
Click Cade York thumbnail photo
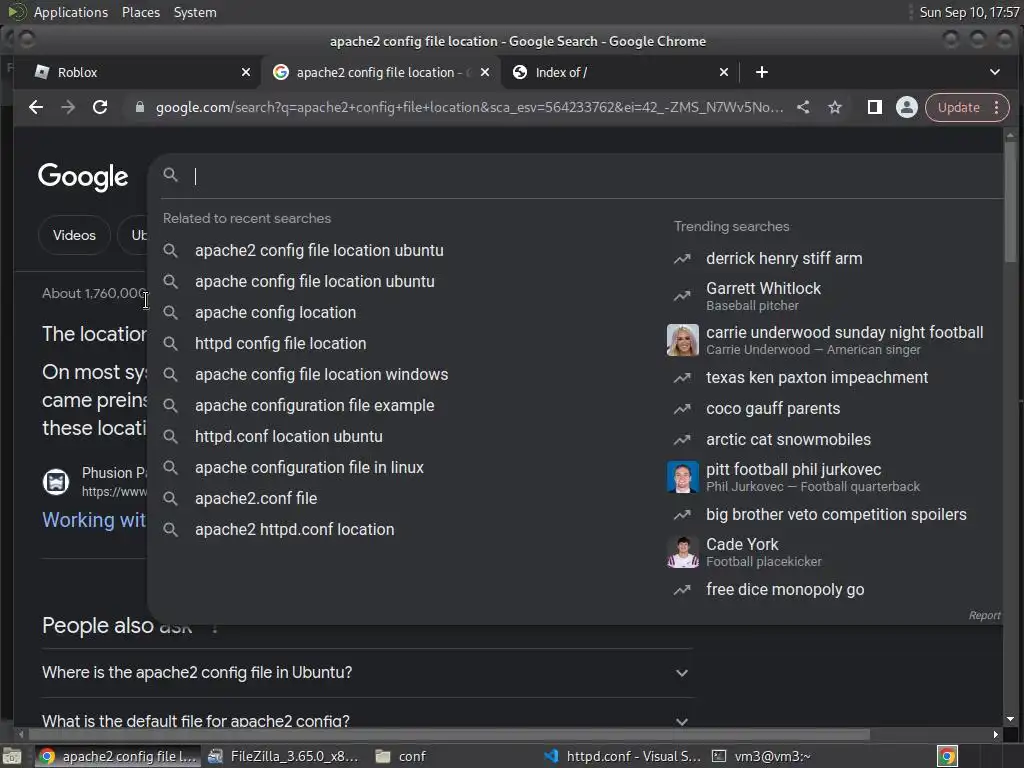(x=682, y=552)
